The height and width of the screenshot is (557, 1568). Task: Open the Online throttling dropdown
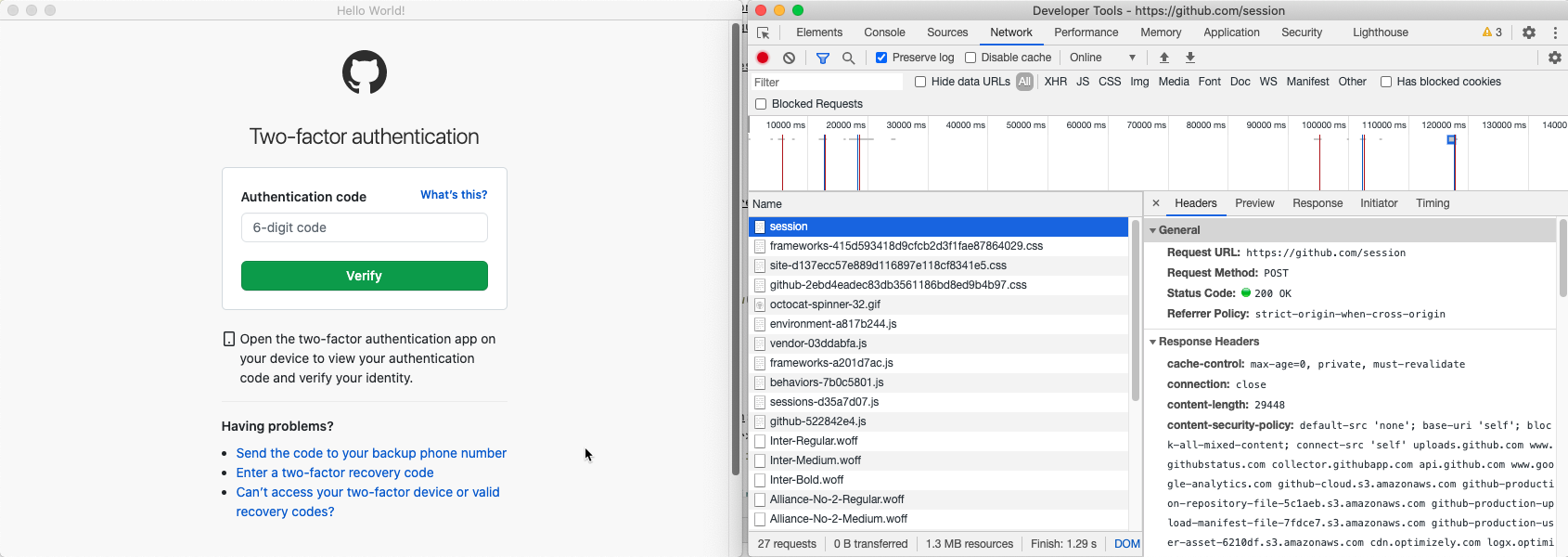[1102, 58]
